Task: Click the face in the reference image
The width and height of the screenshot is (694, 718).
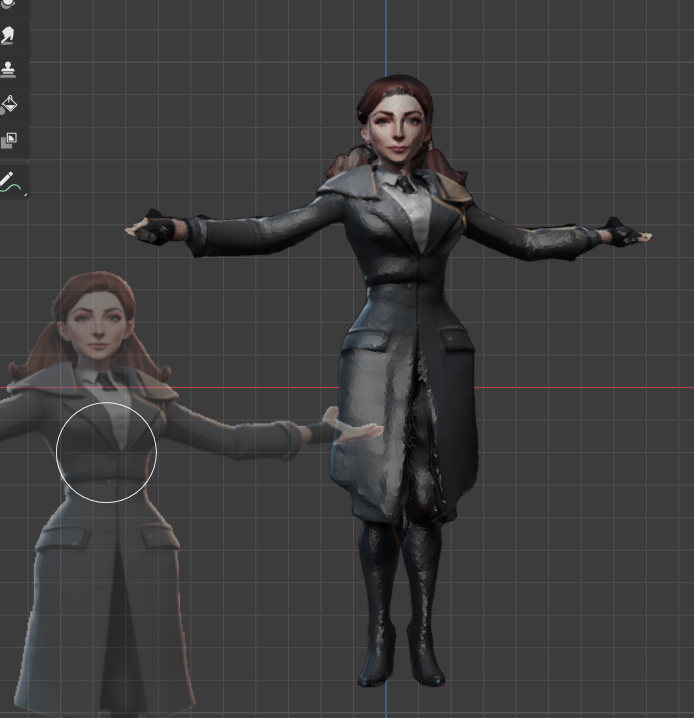Action: (x=96, y=331)
